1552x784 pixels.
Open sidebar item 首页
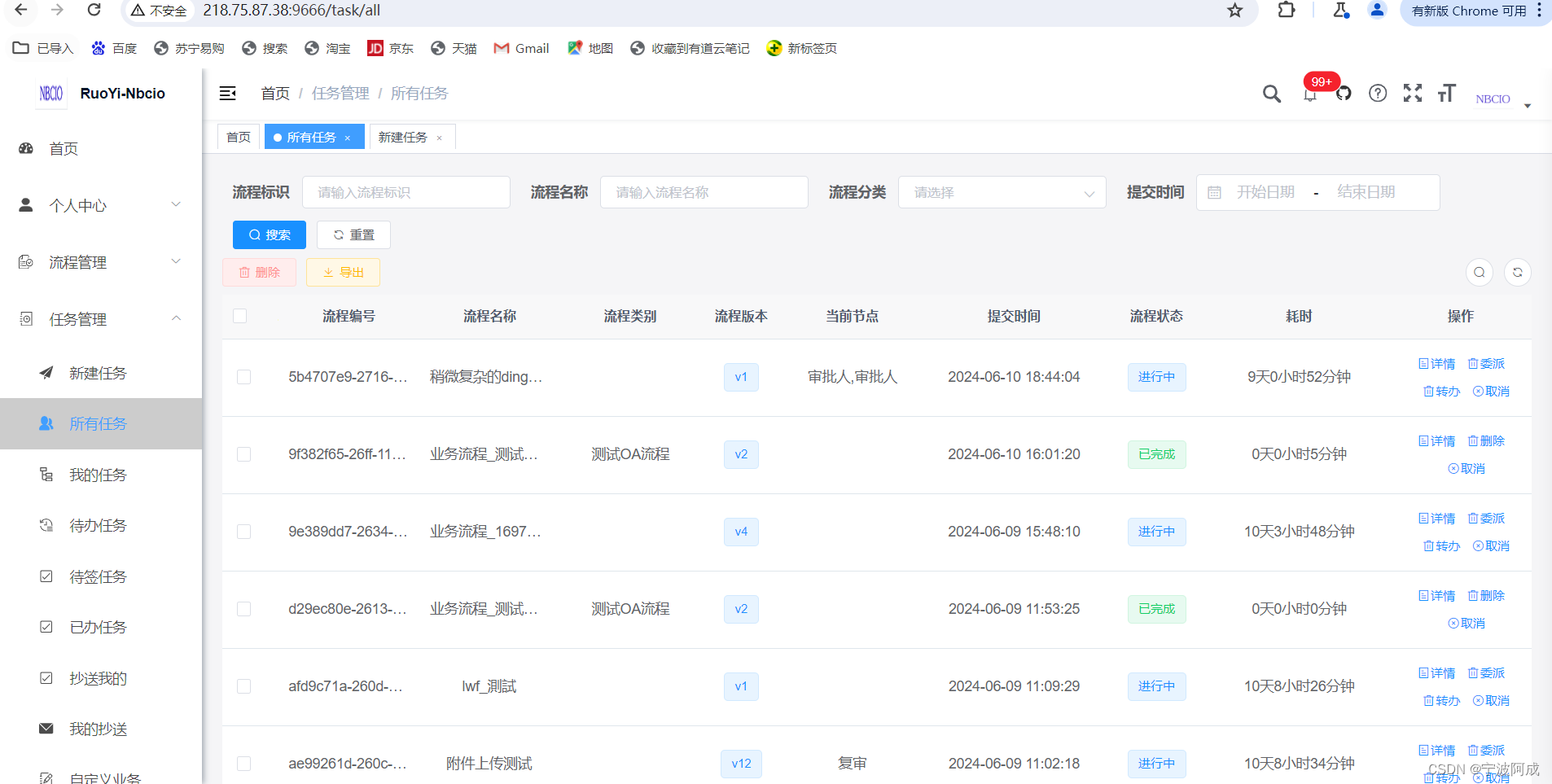click(101, 148)
